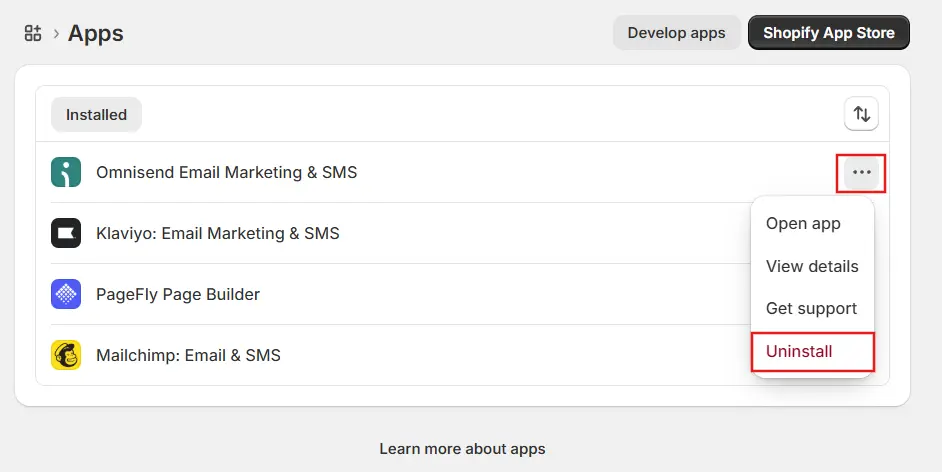Screen dimensions: 942x472
Task: Toggle the three-dot menu for Omnisend
Action: click(861, 173)
